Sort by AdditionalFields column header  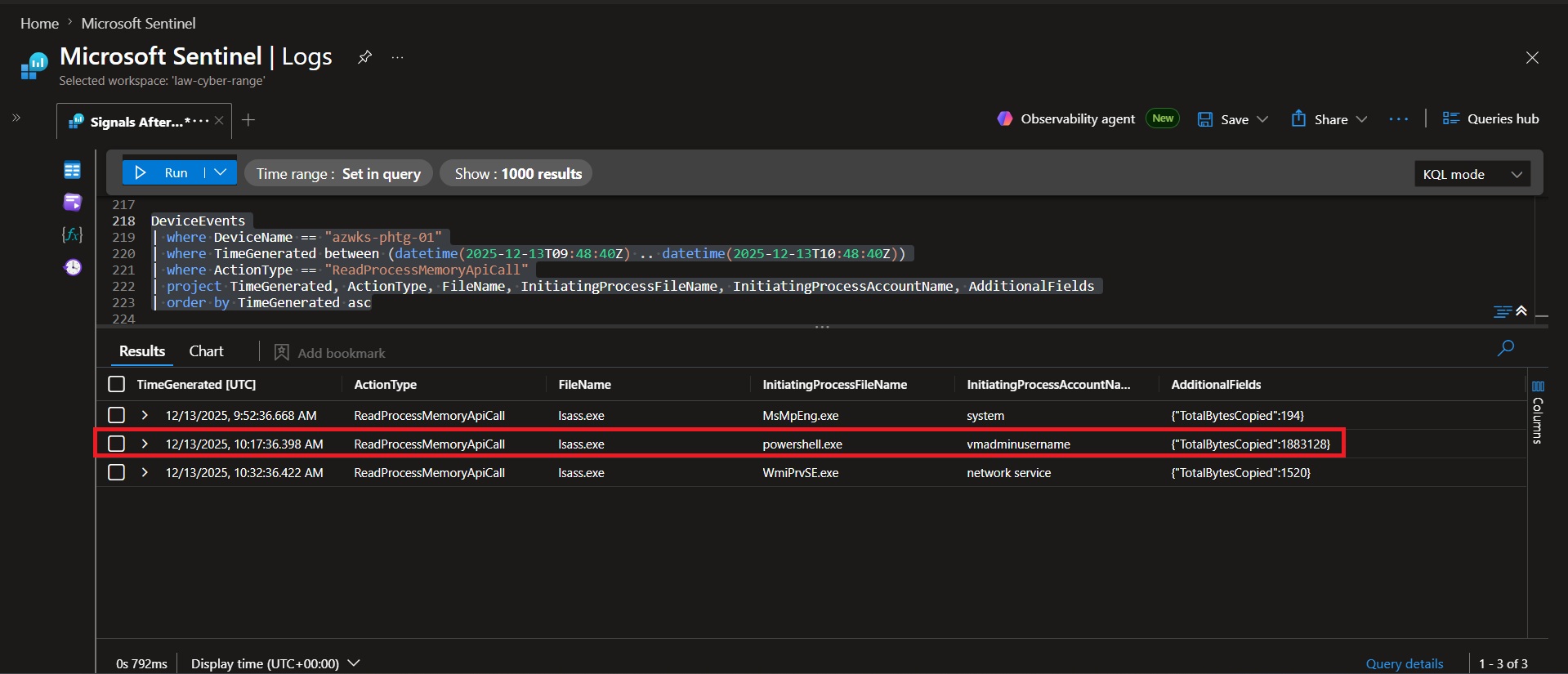1216,384
